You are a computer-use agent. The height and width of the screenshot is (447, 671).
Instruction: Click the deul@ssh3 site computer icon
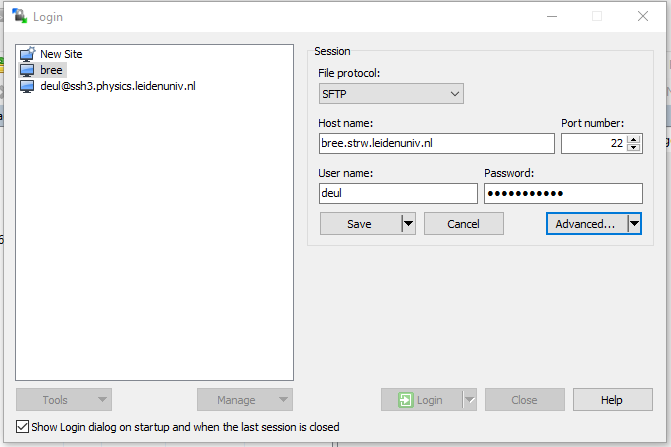tap(27, 86)
